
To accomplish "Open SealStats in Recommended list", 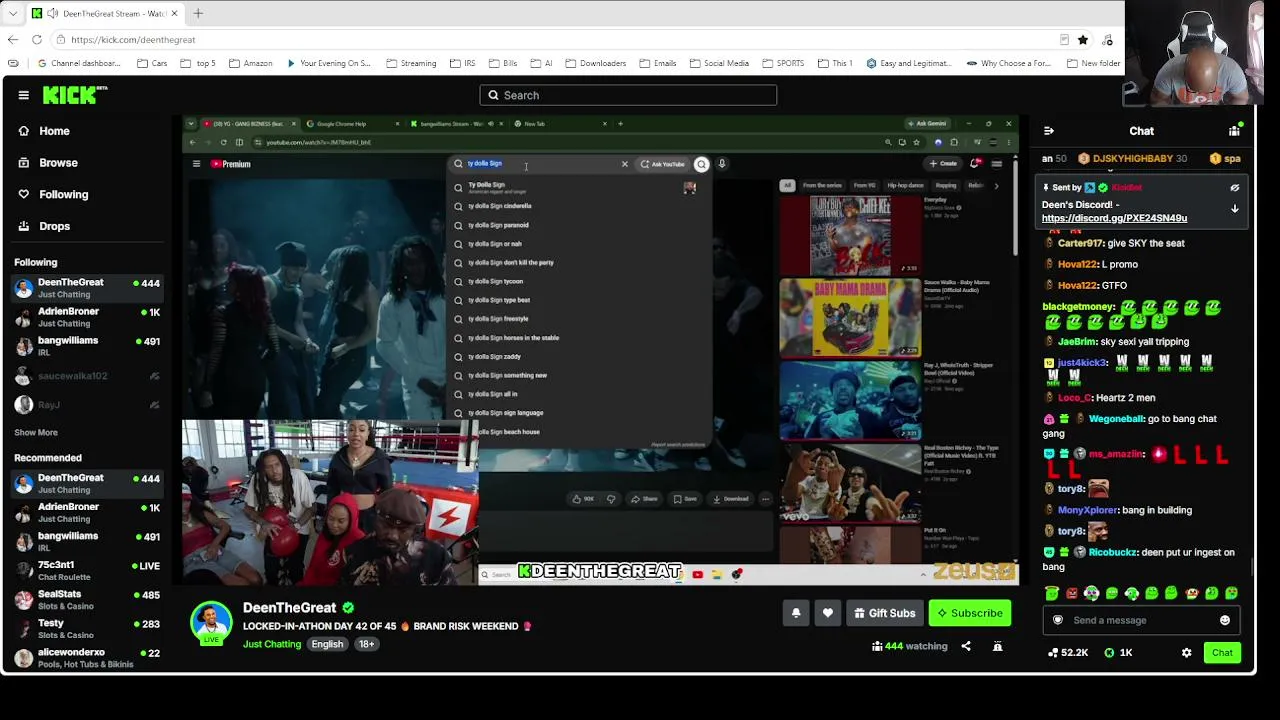I will [87, 600].
